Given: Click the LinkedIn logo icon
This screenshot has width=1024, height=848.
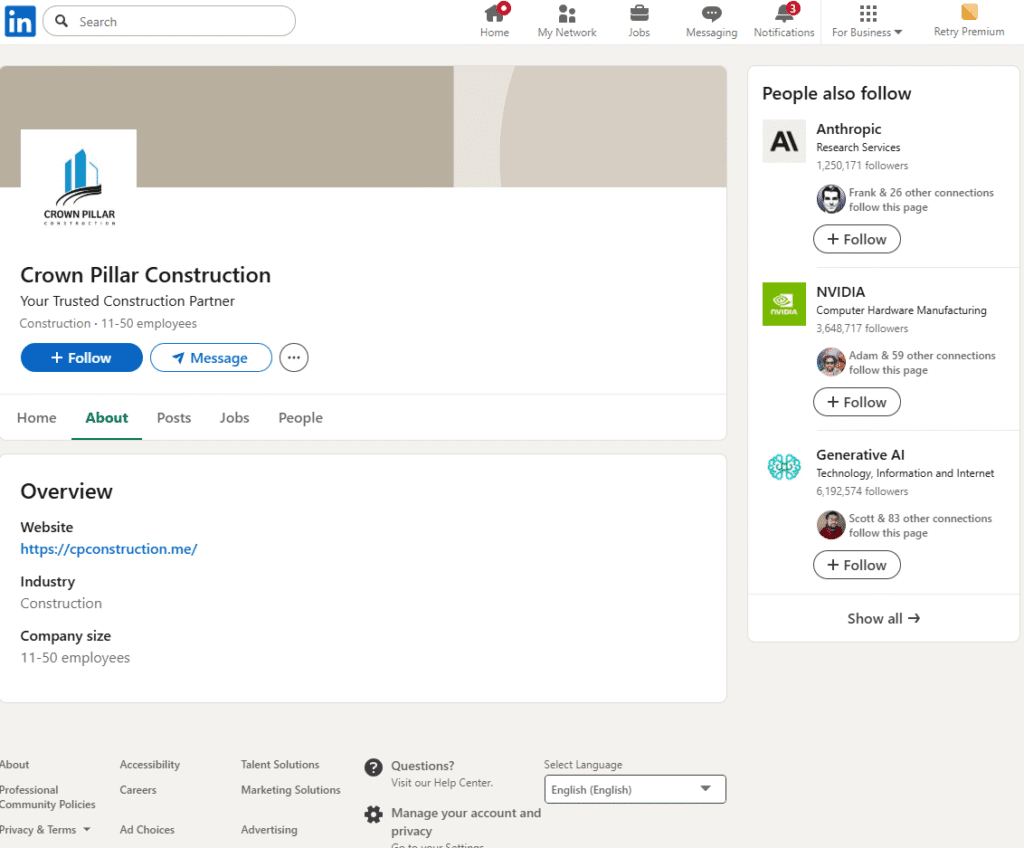Looking at the screenshot, I should [20, 21].
